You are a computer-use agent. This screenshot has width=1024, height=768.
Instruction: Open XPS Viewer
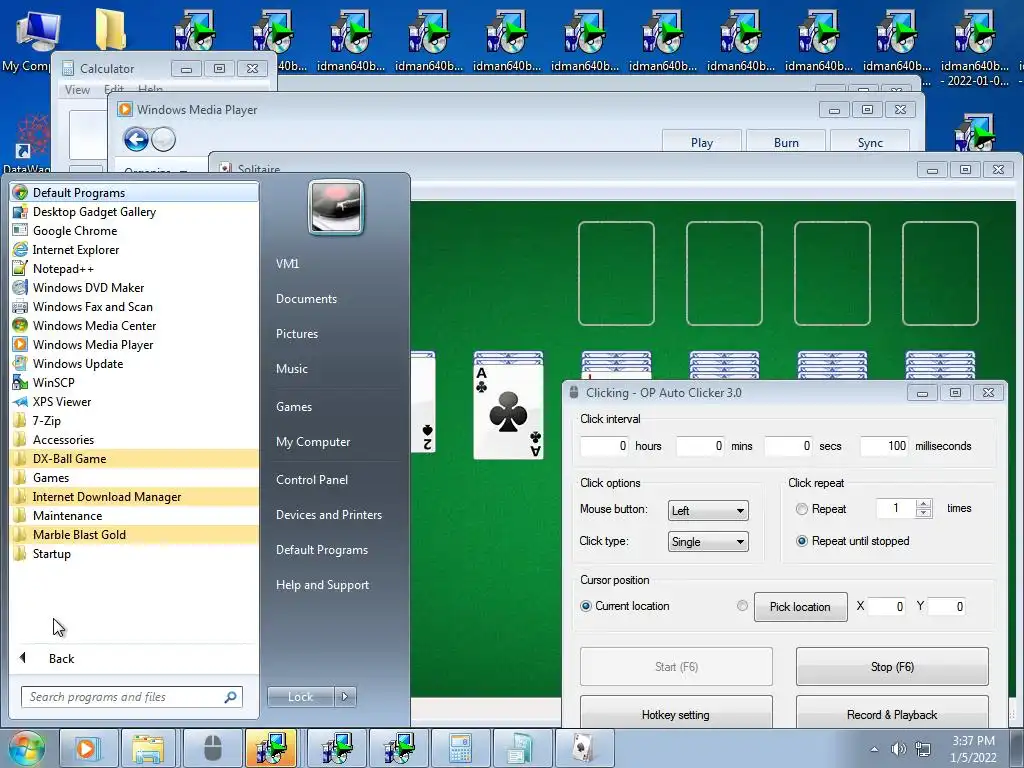[x=134, y=402]
